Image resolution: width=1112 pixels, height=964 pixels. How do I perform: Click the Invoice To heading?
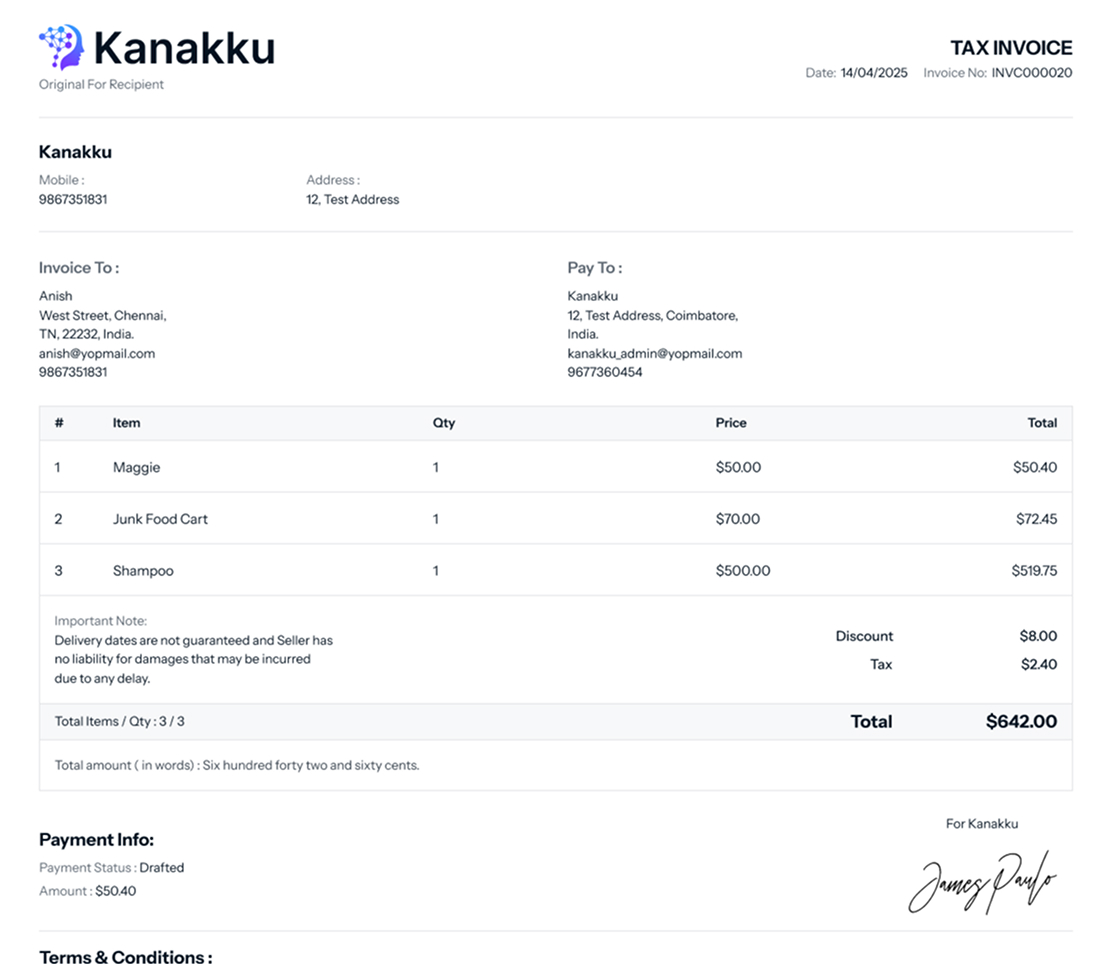tap(79, 267)
